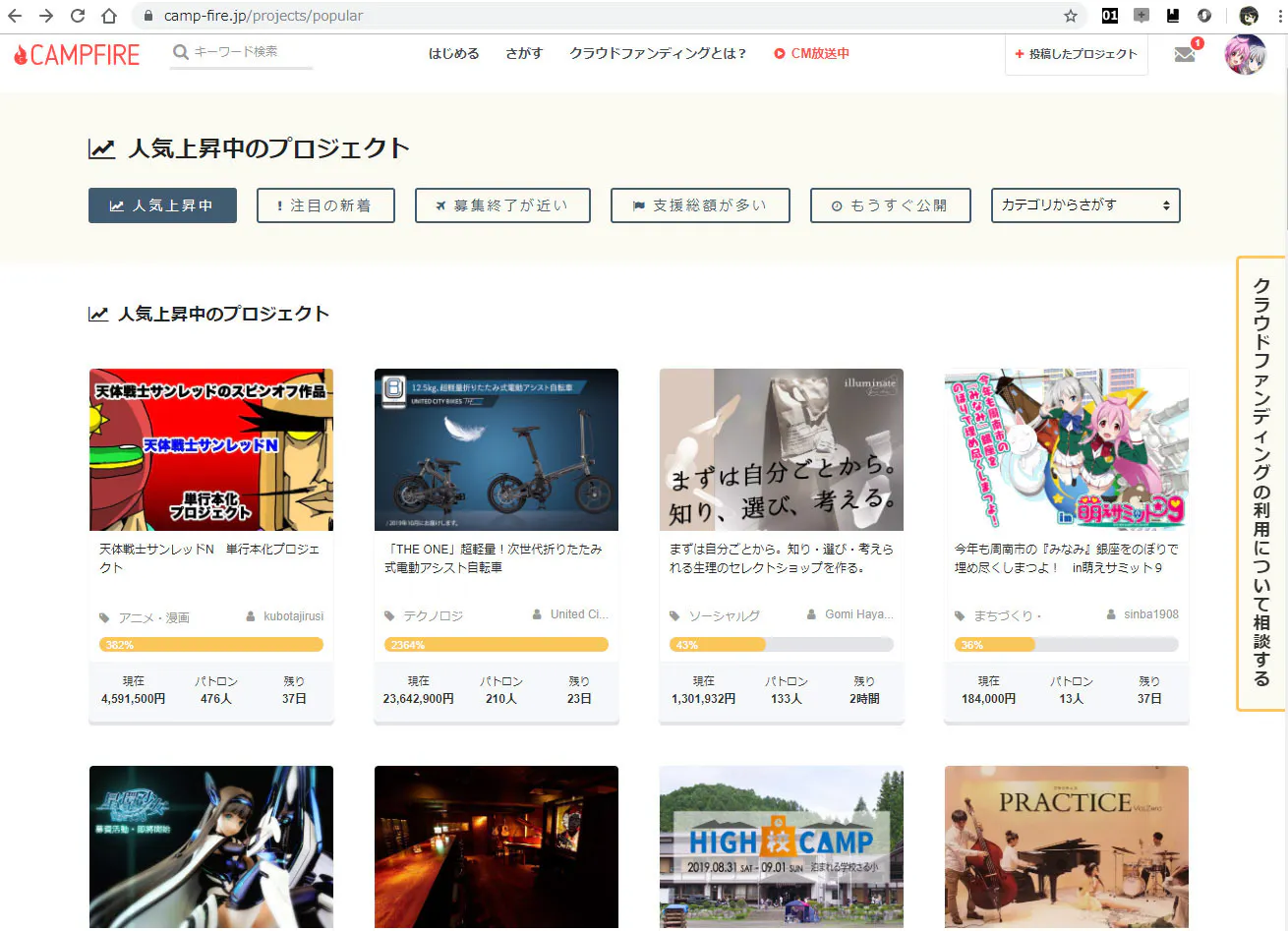1288x931 pixels.
Task: Click the 投稿したプロジェクト button
Action: [x=1076, y=54]
